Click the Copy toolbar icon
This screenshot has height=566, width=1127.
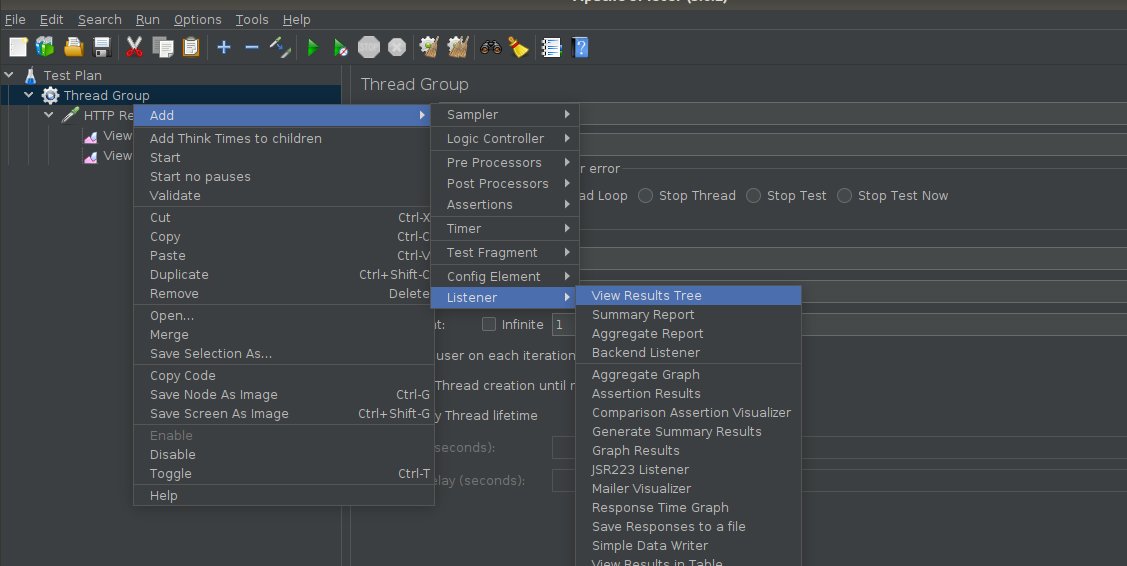163,47
